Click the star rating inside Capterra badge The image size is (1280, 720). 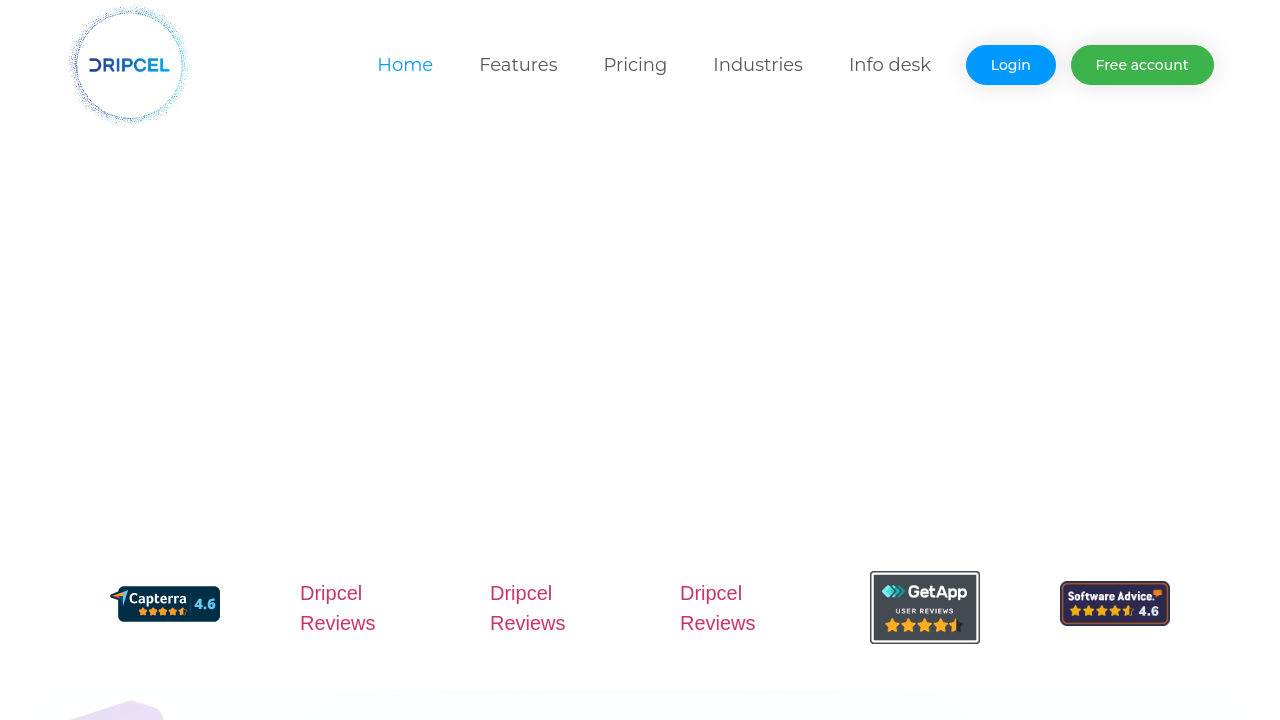coord(162,611)
